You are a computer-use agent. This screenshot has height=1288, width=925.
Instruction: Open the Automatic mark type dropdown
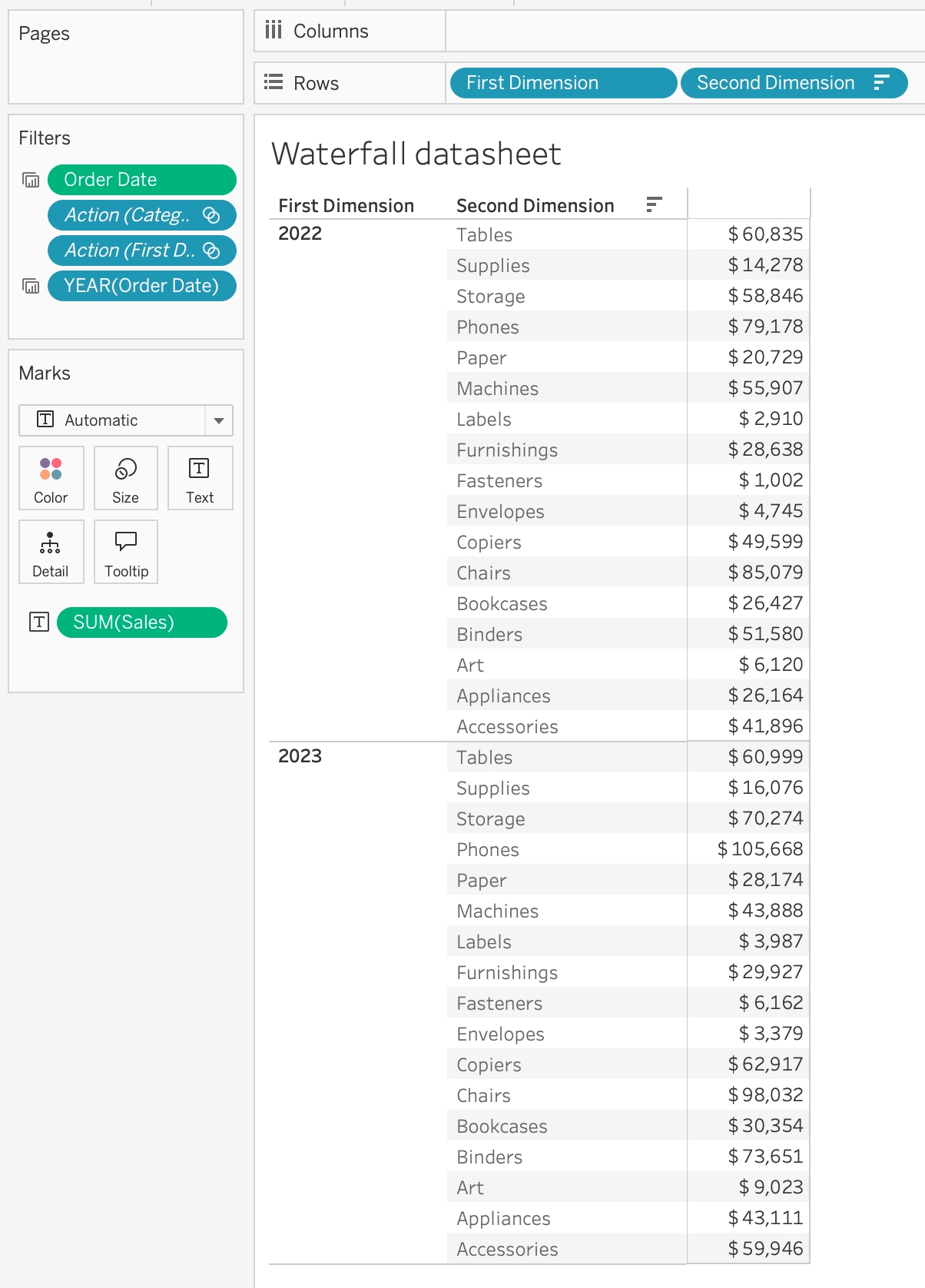click(x=218, y=420)
